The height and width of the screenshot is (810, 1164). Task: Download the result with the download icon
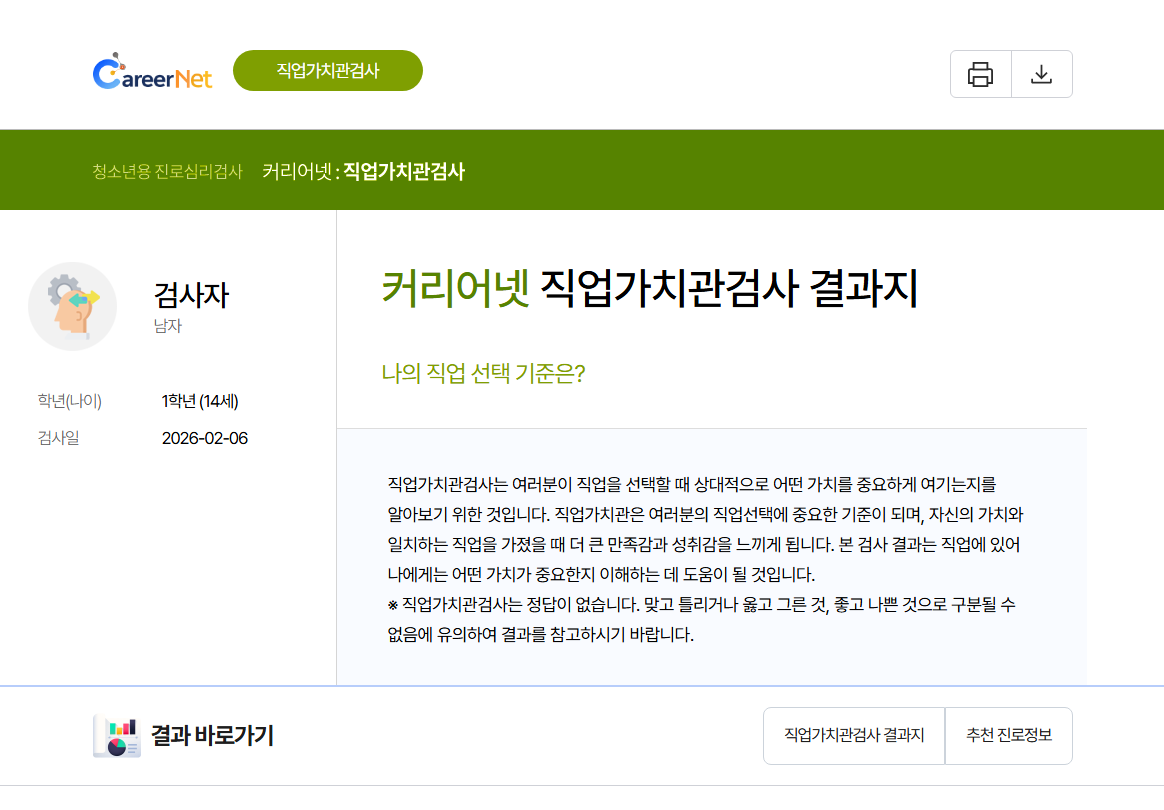point(1042,74)
